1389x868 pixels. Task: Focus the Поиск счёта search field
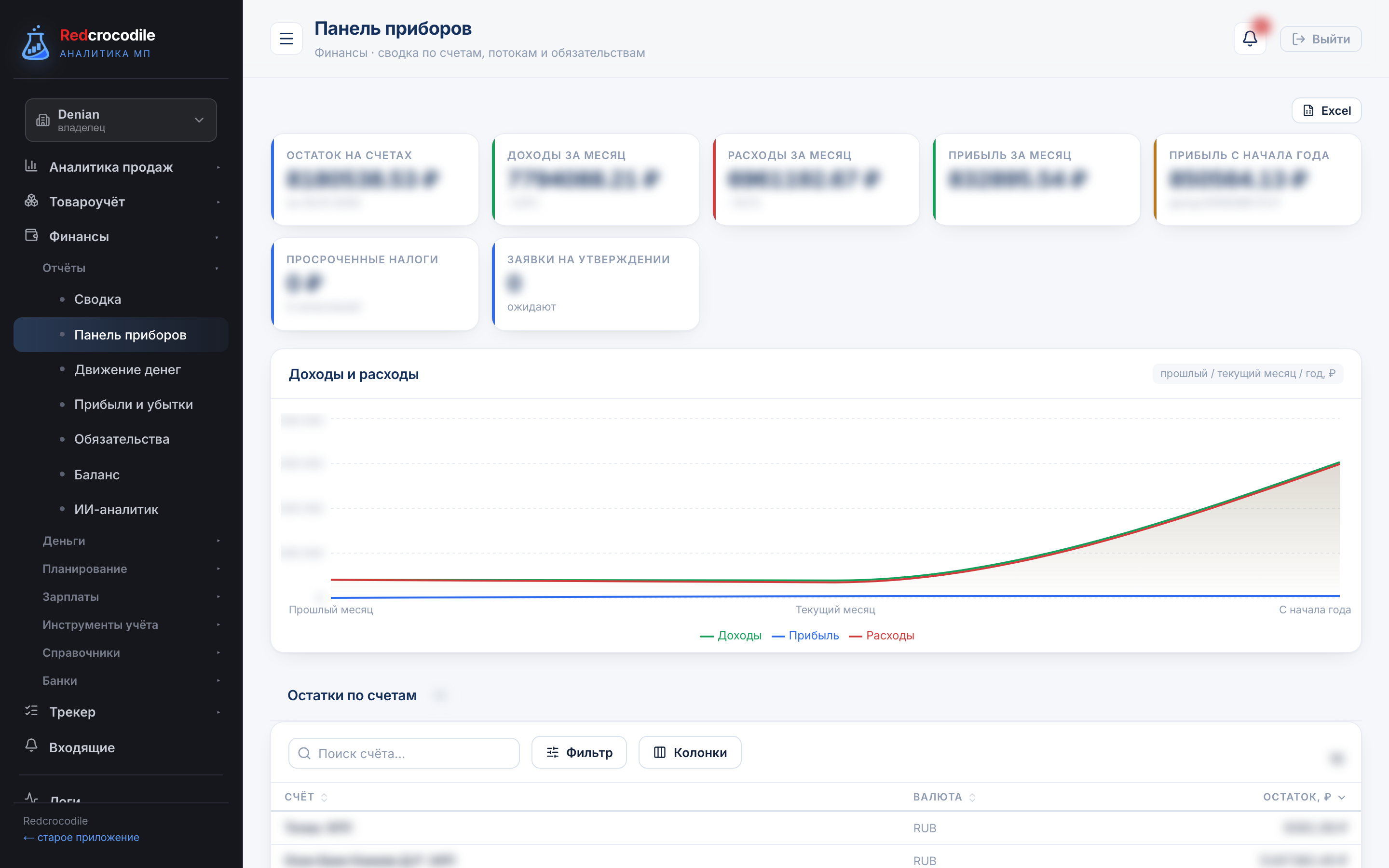tap(404, 753)
